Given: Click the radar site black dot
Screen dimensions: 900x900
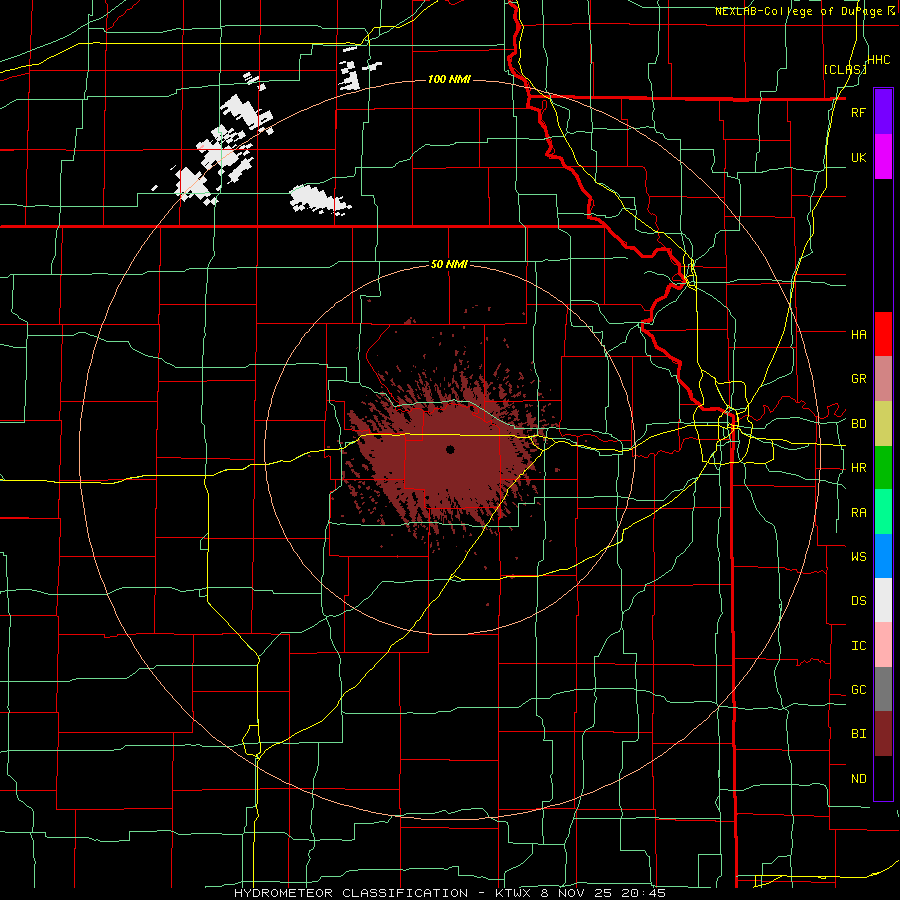Looking at the screenshot, I should [x=450, y=449].
